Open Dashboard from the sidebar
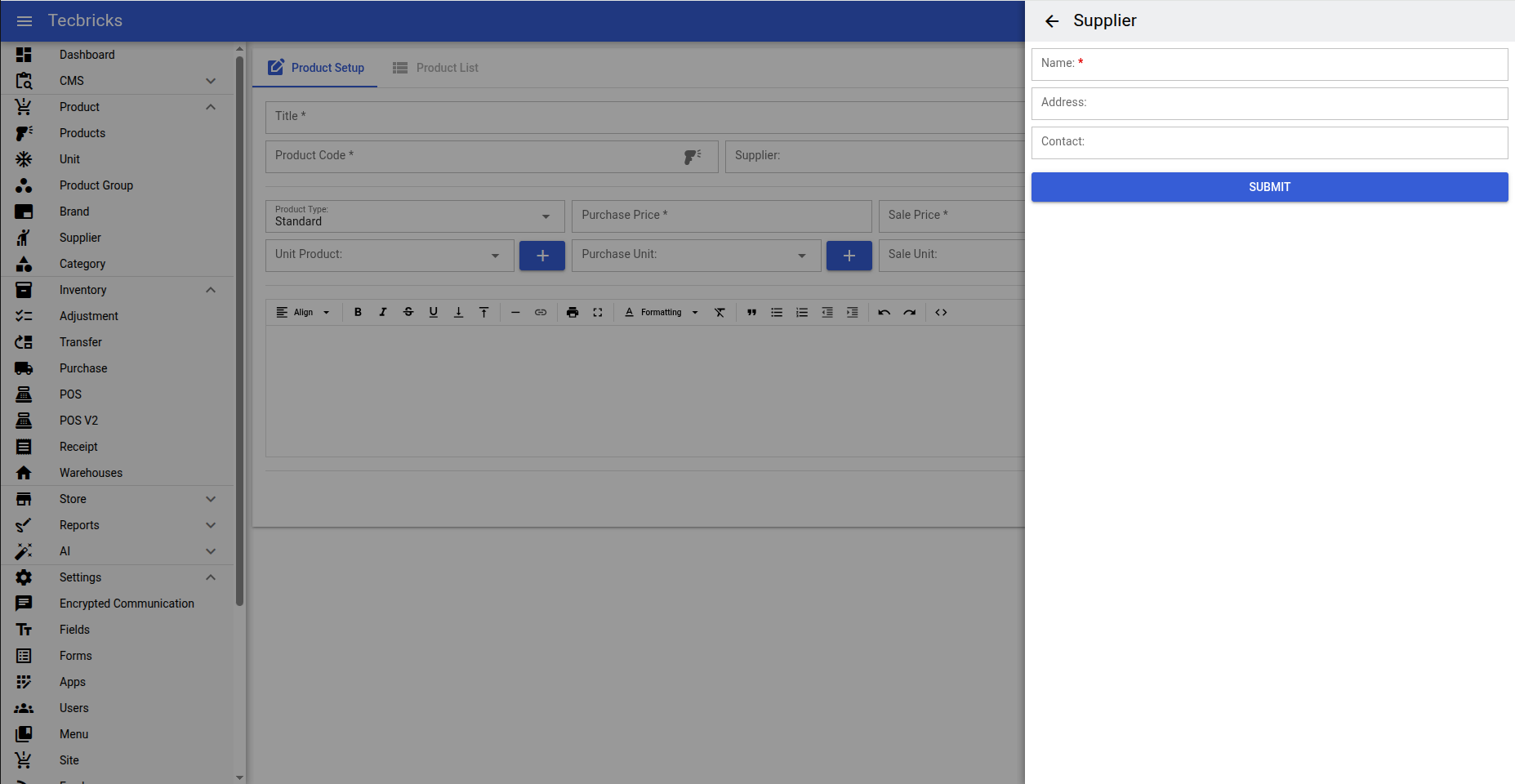This screenshot has width=1515, height=784. tap(117, 55)
